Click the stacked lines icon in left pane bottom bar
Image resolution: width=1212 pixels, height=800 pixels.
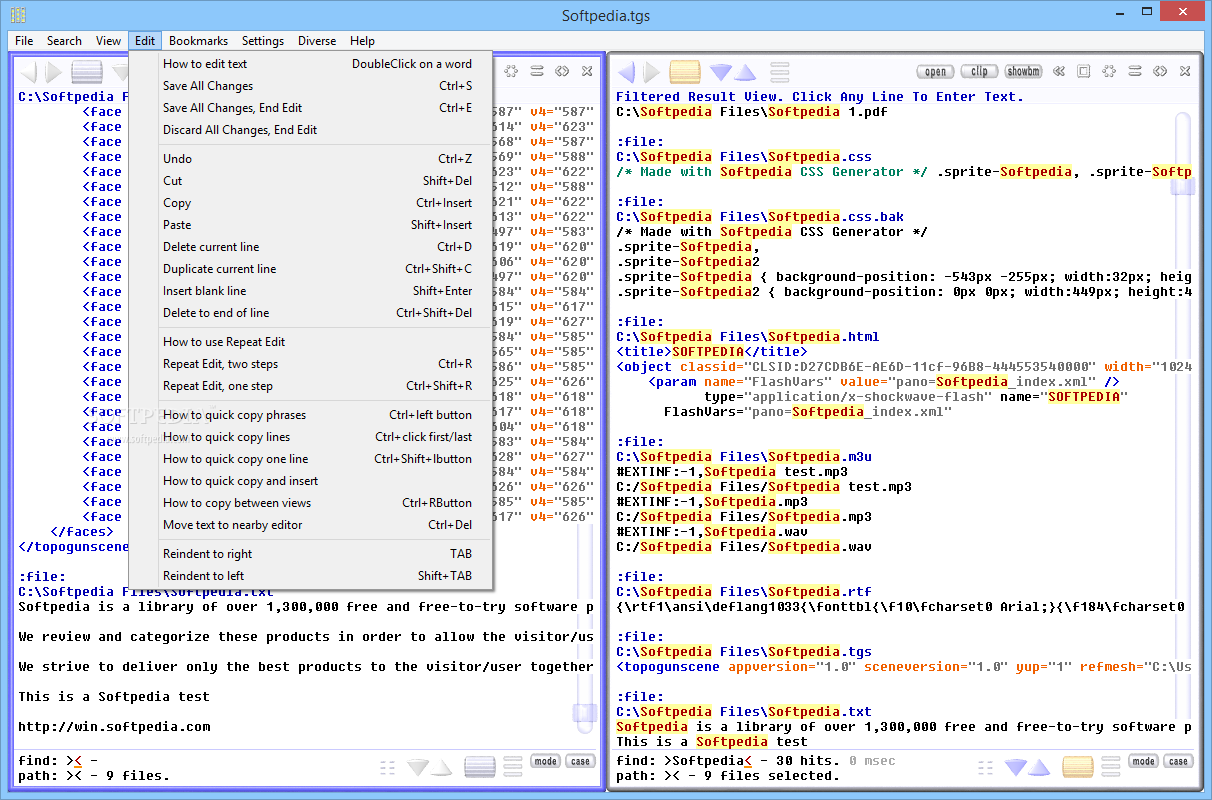coord(513,767)
